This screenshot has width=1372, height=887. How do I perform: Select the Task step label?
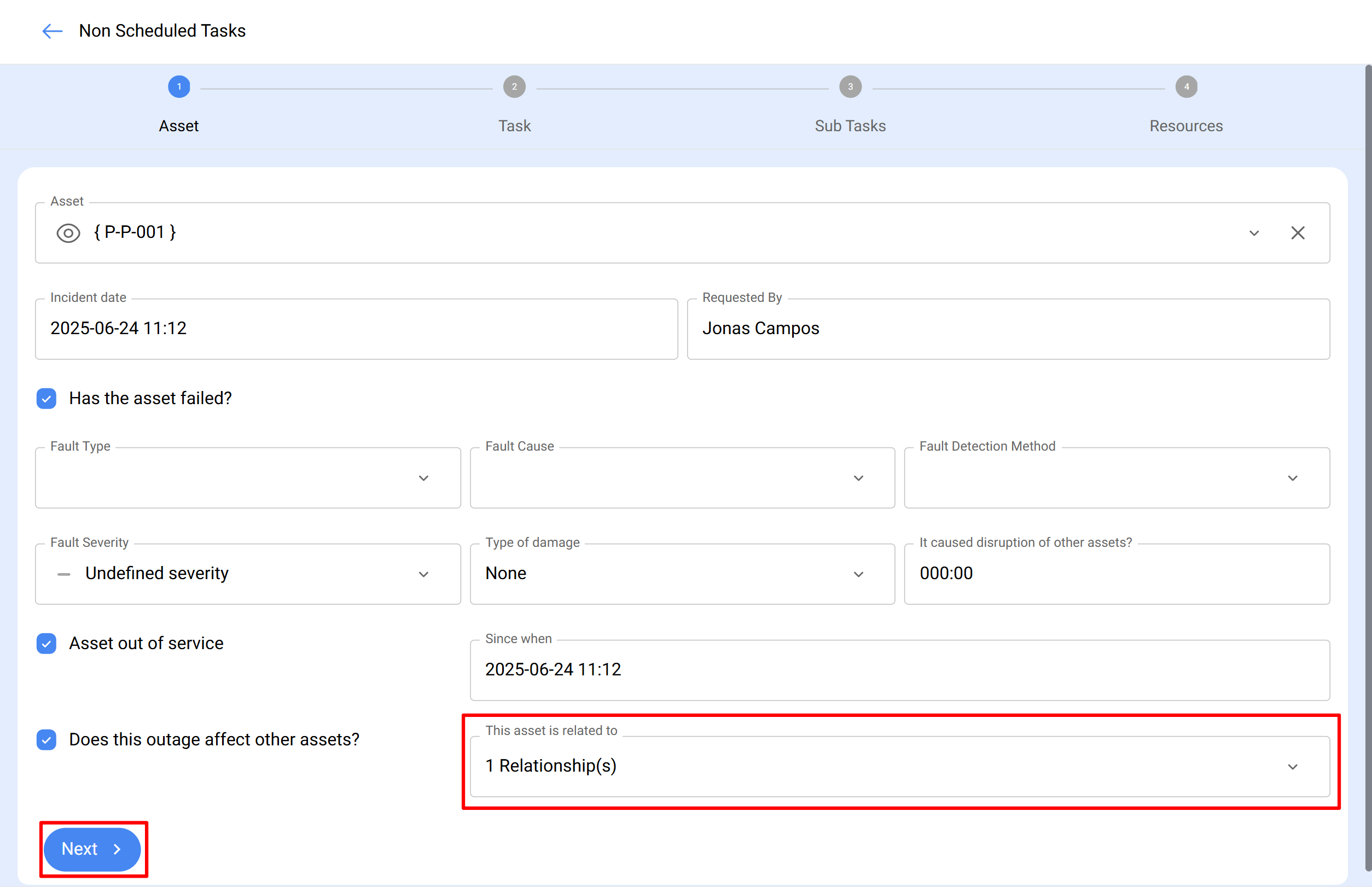514,126
